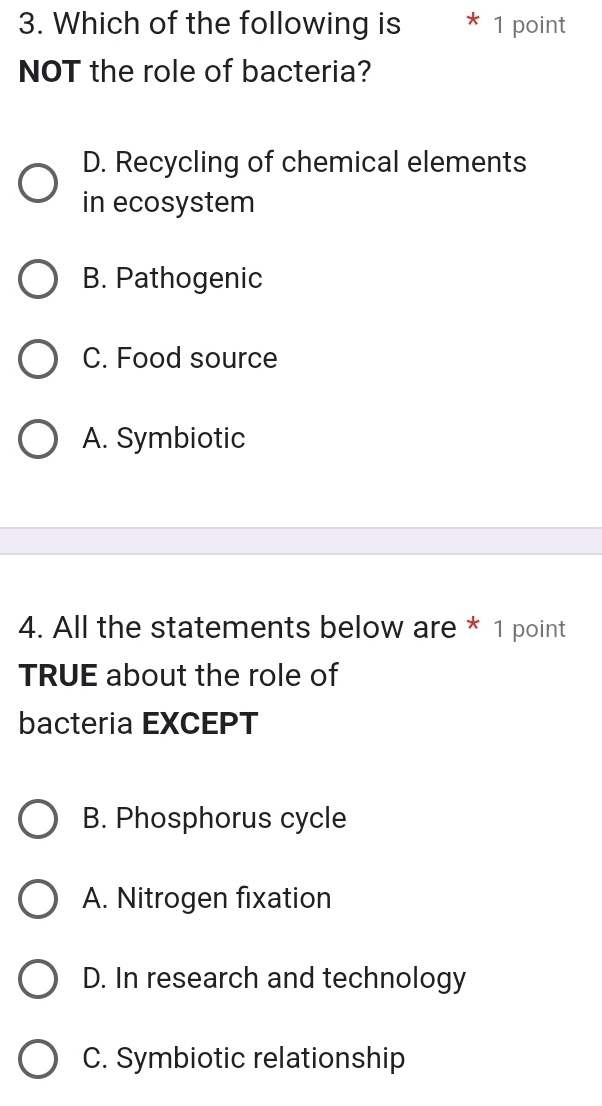602x1106 pixels.
Task: Click the '1 point' label of question 3
Action: point(529,26)
